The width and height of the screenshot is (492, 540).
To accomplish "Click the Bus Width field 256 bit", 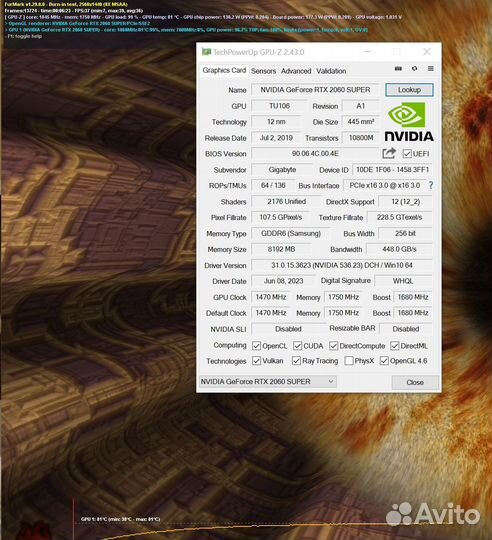I will pyautogui.click(x=405, y=233).
